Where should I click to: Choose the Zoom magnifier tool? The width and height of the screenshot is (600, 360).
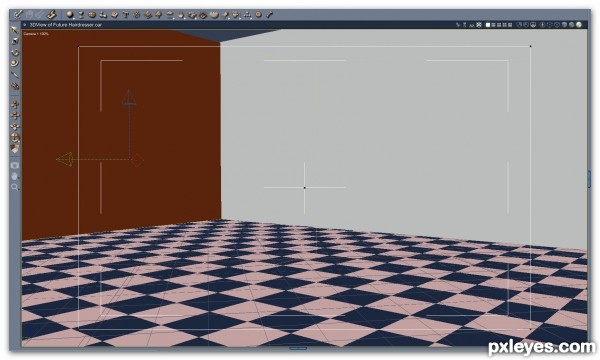click(x=15, y=187)
